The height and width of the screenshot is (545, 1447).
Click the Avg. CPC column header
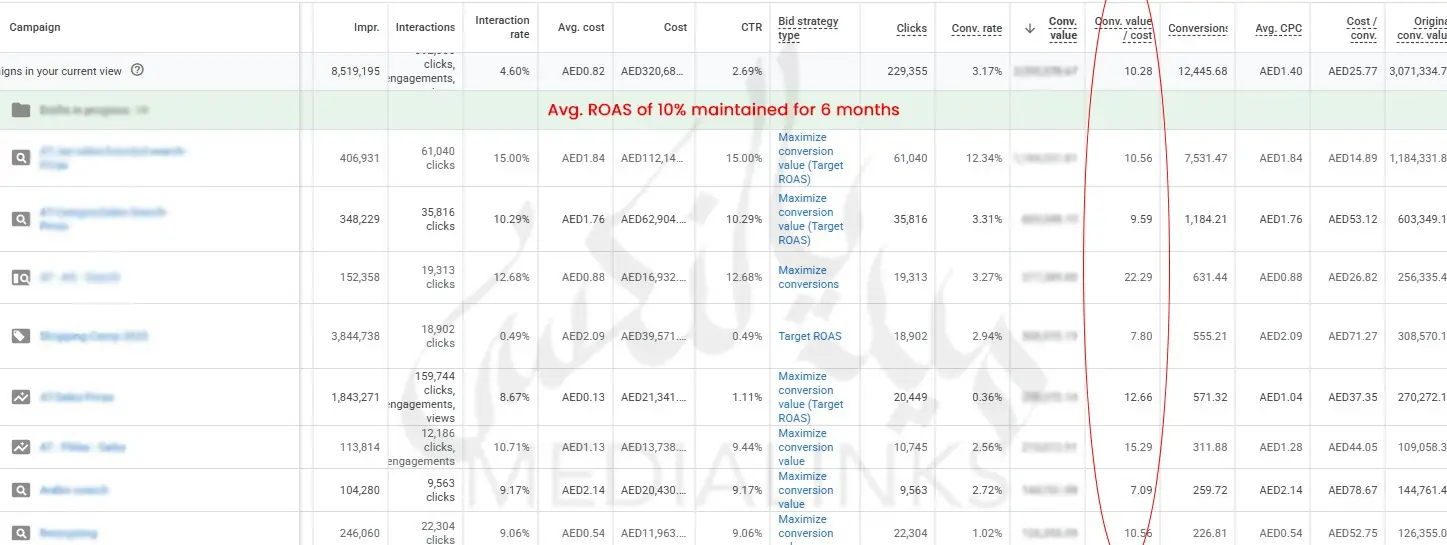pyautogui.click(x=1278, y=28)
